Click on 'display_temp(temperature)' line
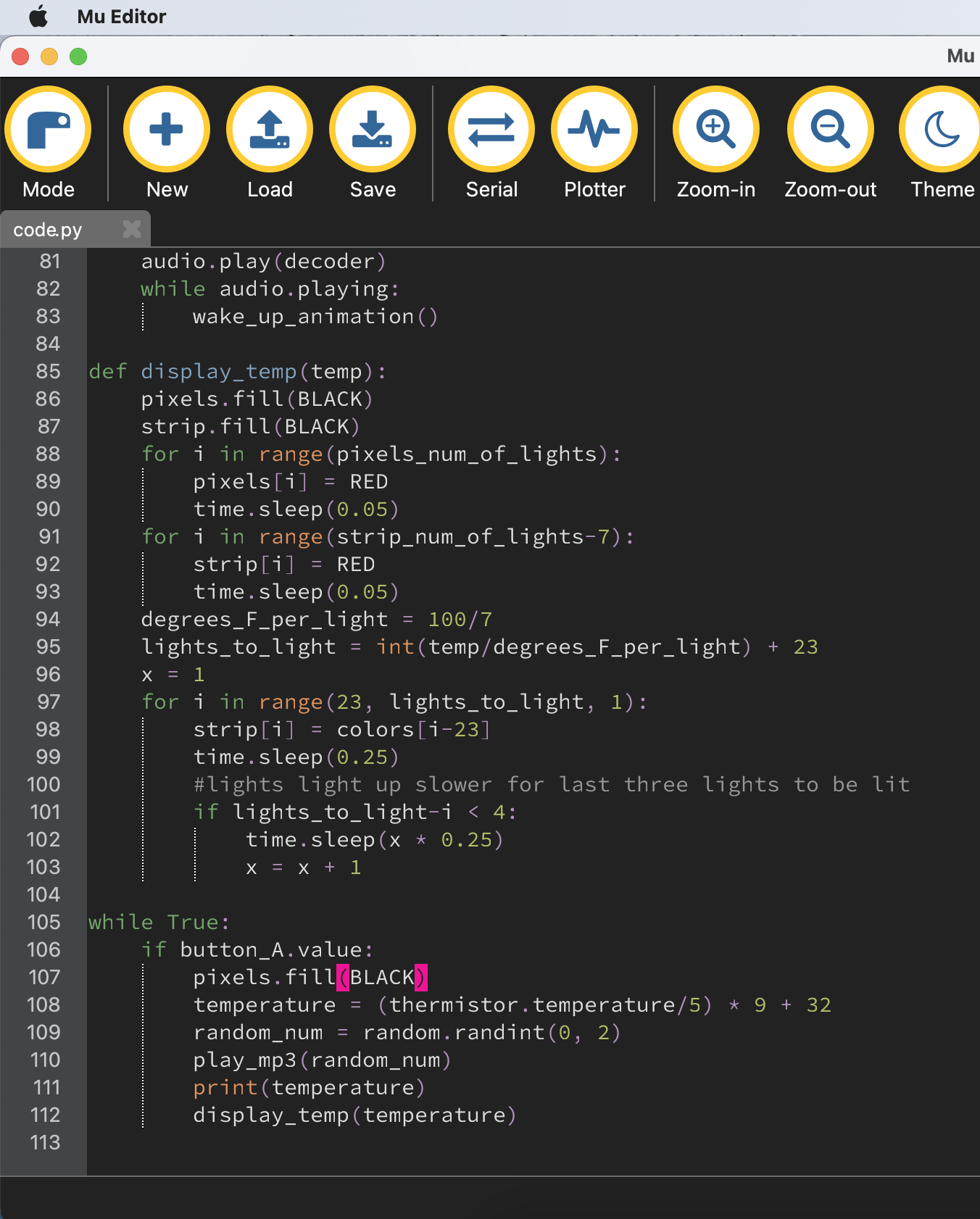Viewport: 980px width, 1219px height. (354, 1115)
